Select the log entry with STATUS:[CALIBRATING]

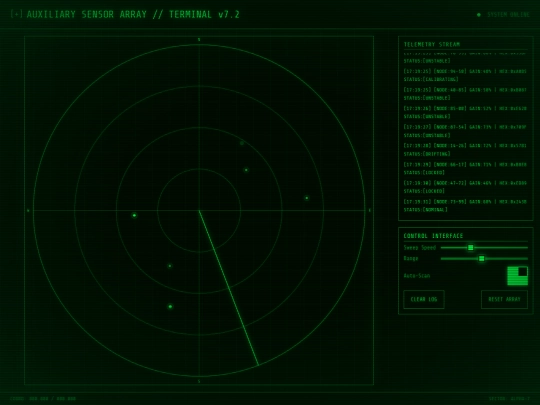[x=465, y=75]
